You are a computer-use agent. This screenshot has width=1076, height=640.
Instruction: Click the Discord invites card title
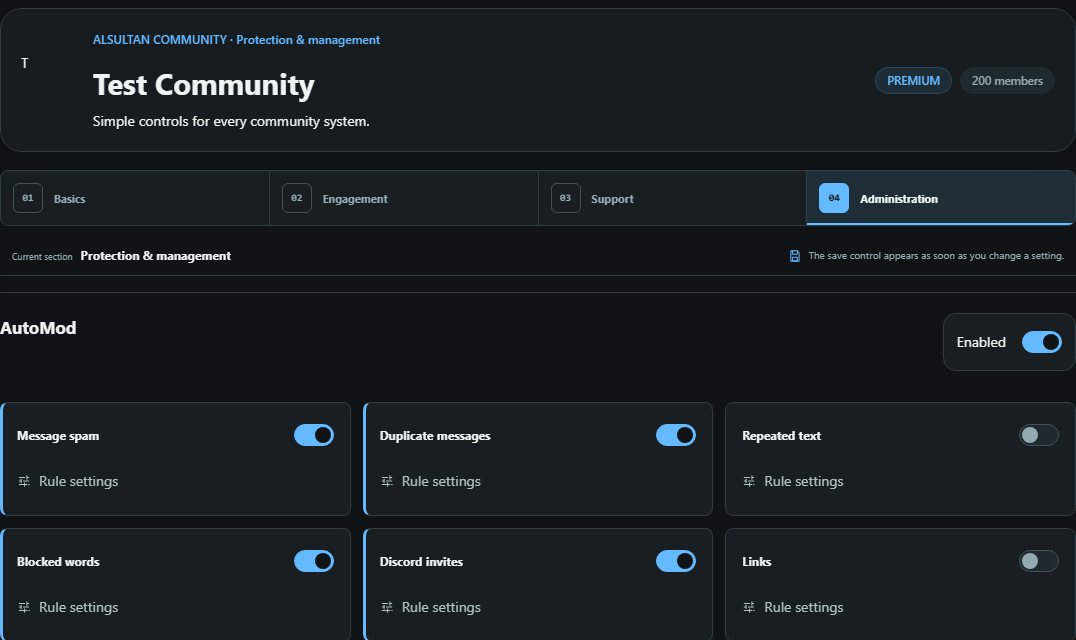421,562
